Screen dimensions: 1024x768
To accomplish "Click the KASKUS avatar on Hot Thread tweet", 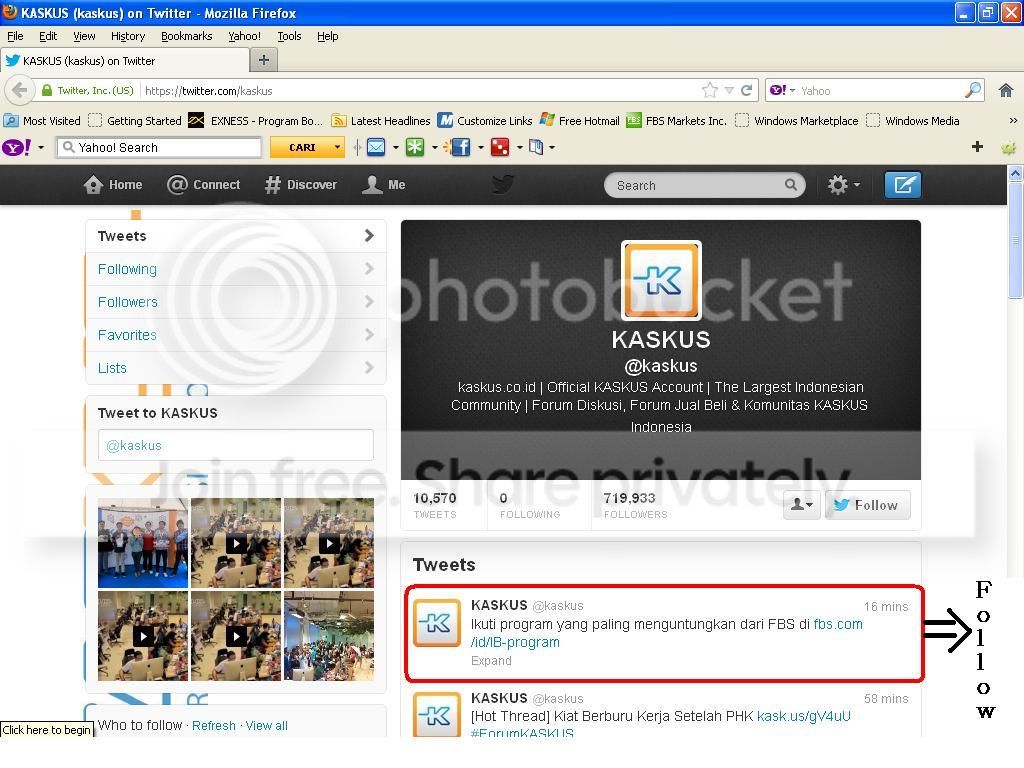I will tap(437, 715).
